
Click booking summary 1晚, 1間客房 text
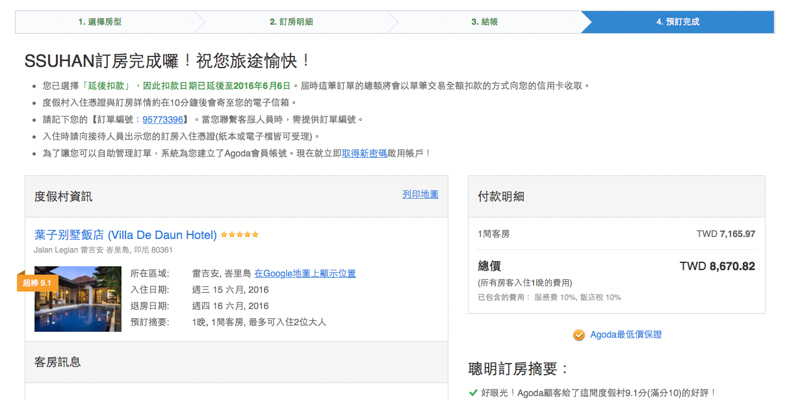point(259,322)
